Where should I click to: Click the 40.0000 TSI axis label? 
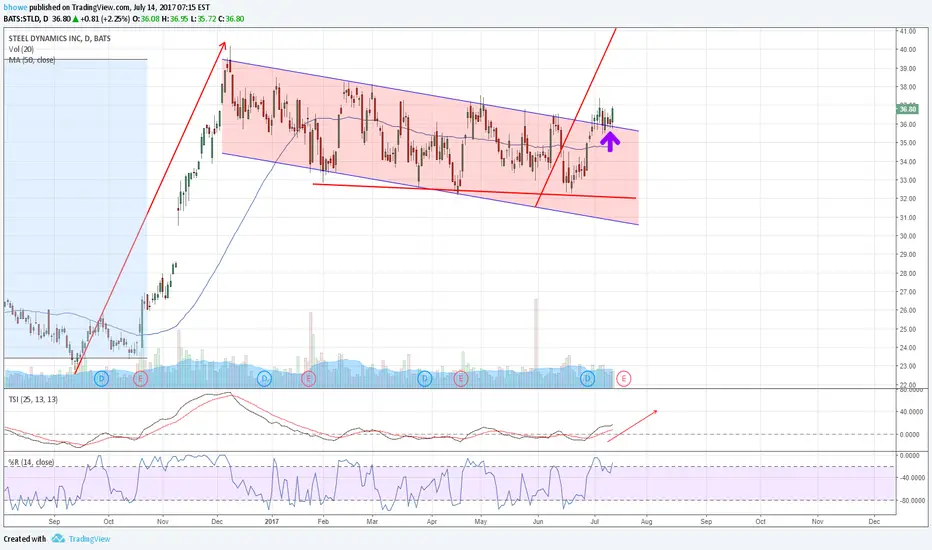tap(909, 412)
